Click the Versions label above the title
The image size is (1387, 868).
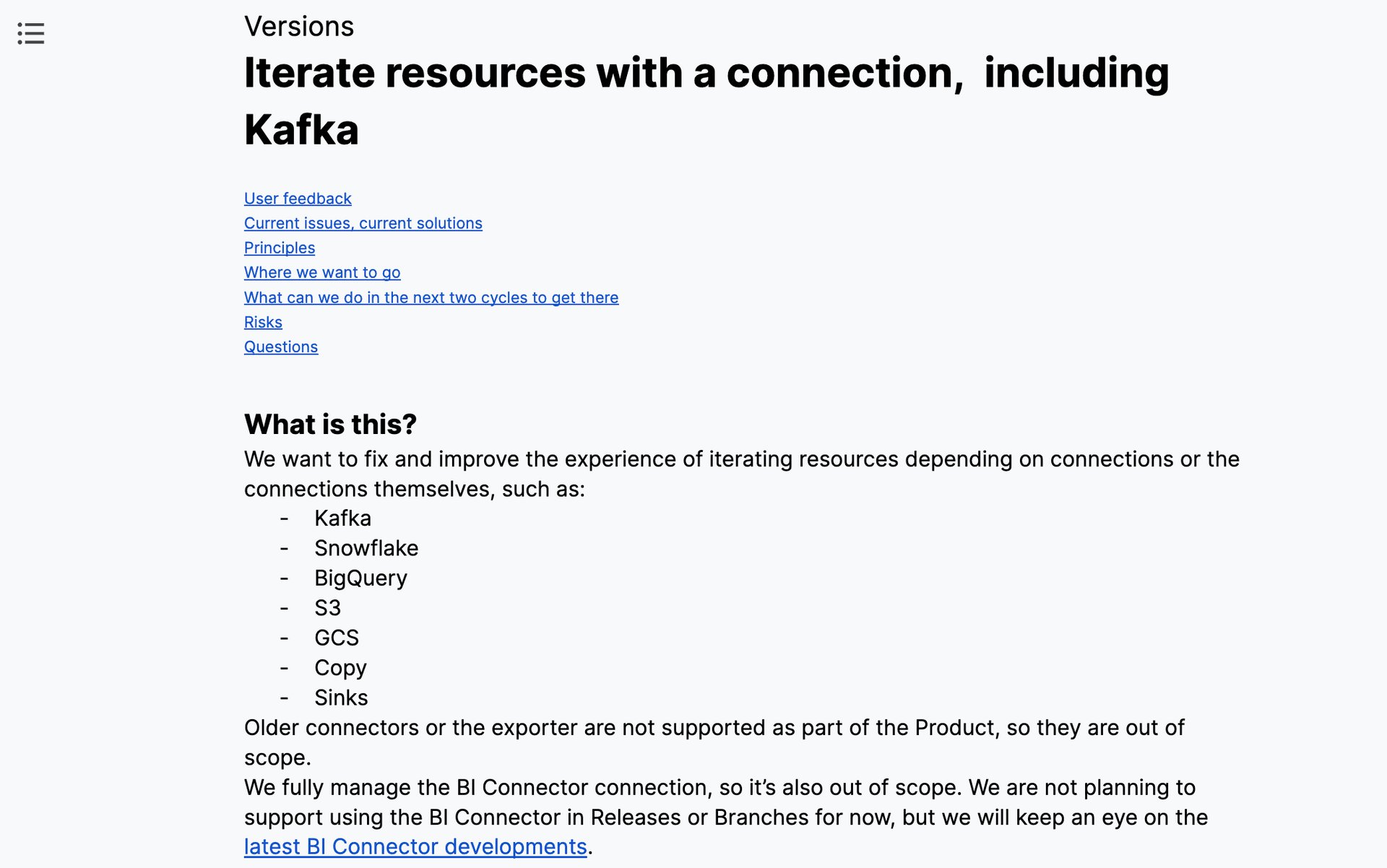click(x=298, y=27)
